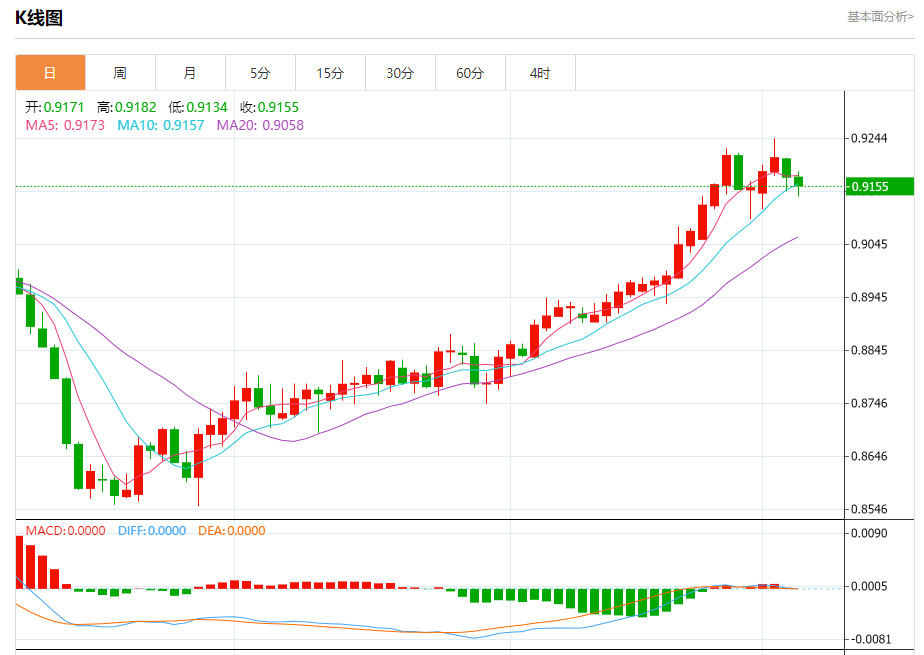The image size is (924, 655).
Task: Click the 低:0.9134 low value
Action: 198,107
